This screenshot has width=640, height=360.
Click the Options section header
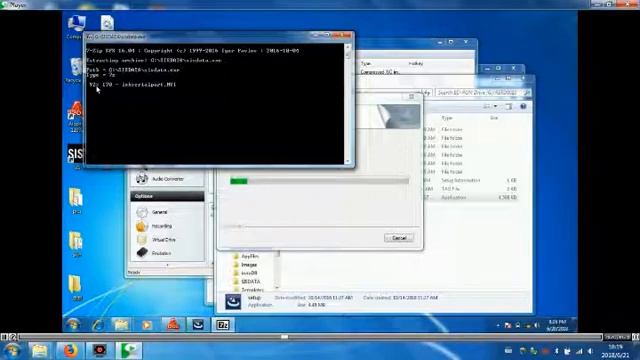pyautogui.click(x=167, y=196)
